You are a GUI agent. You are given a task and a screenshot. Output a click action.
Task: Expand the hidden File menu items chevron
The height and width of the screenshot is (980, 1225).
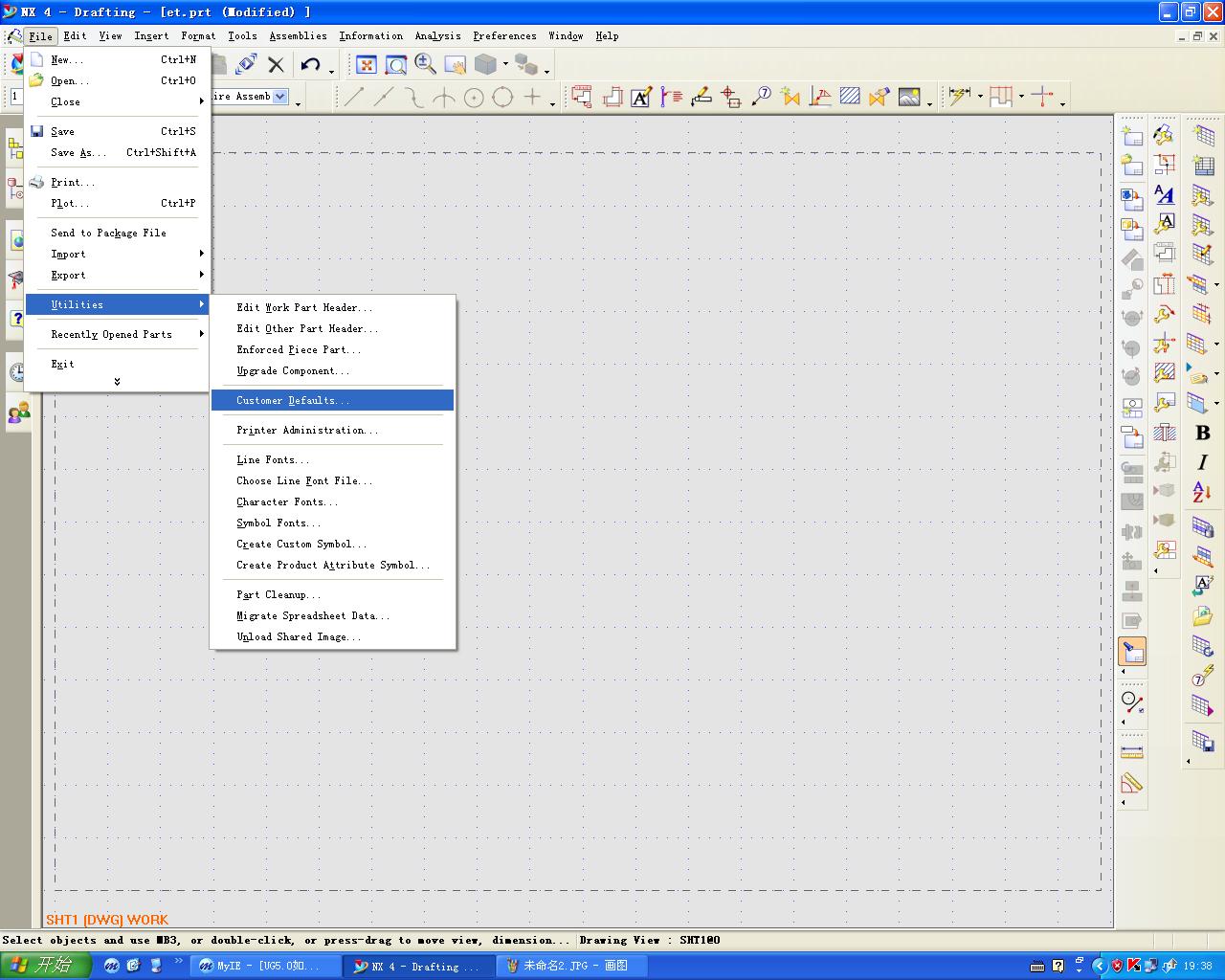pyautogui.click(x=117, y=381)
